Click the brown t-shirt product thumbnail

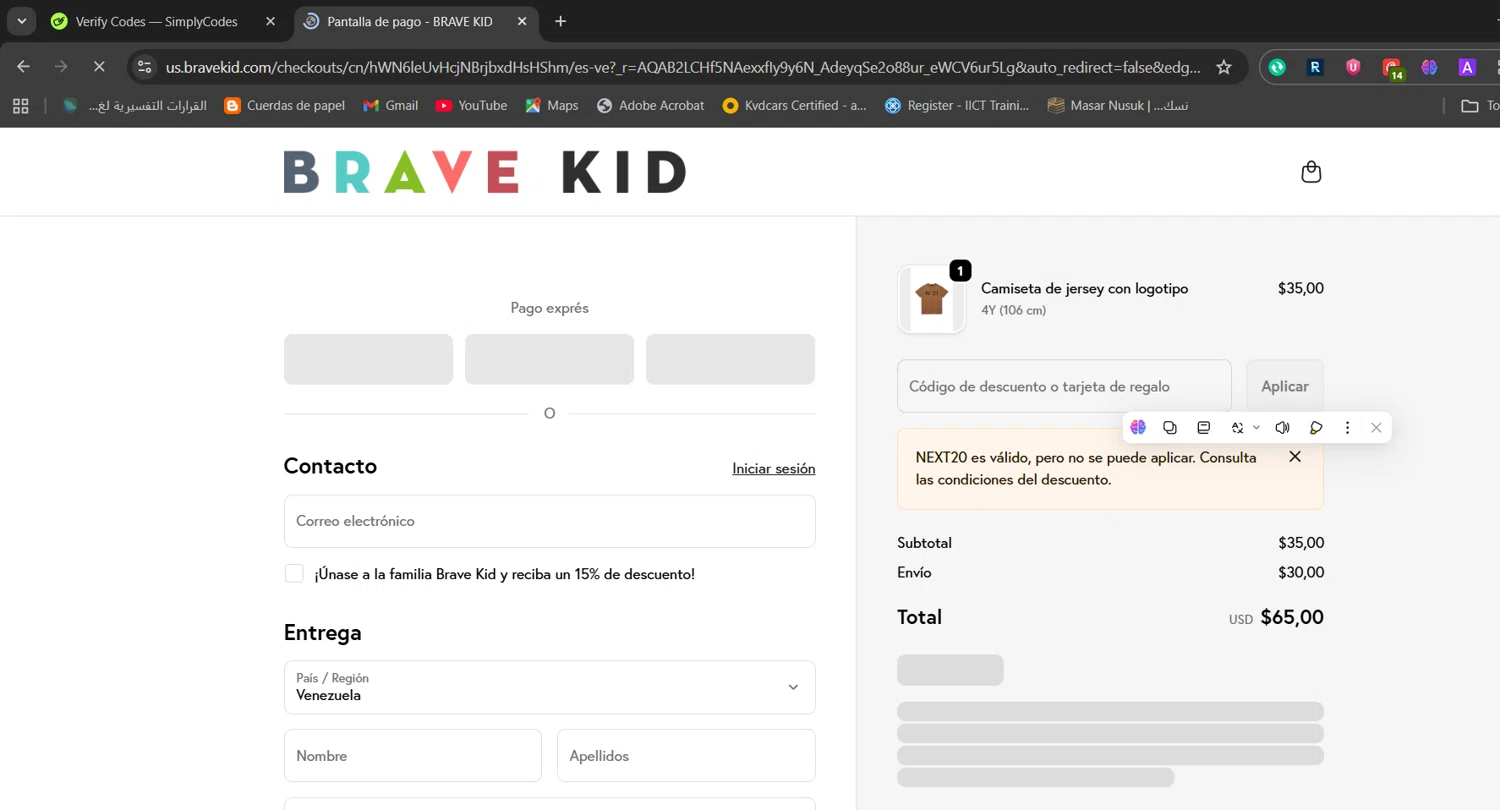[x=931, y=299]
